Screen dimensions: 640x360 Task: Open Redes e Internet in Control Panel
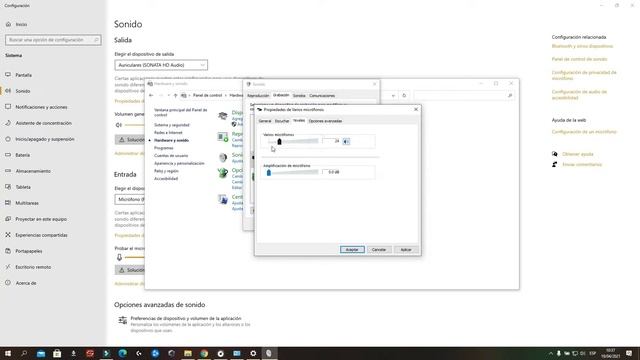[168, 133]
